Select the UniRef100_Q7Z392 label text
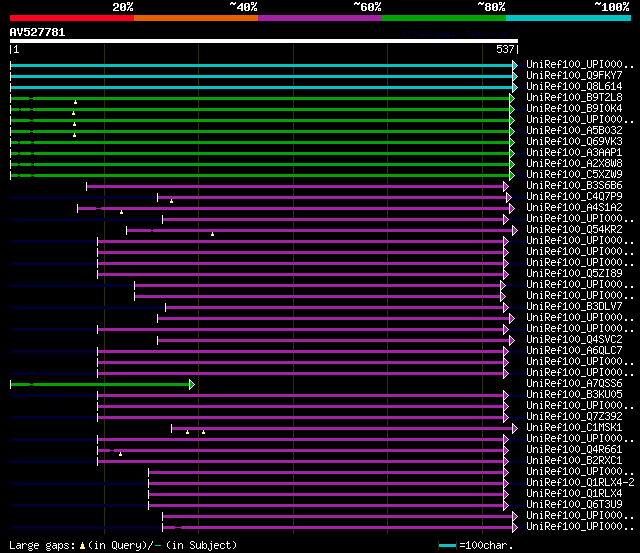Image resolution: width=640 pixels, height=553 pixels. [574, 417]
